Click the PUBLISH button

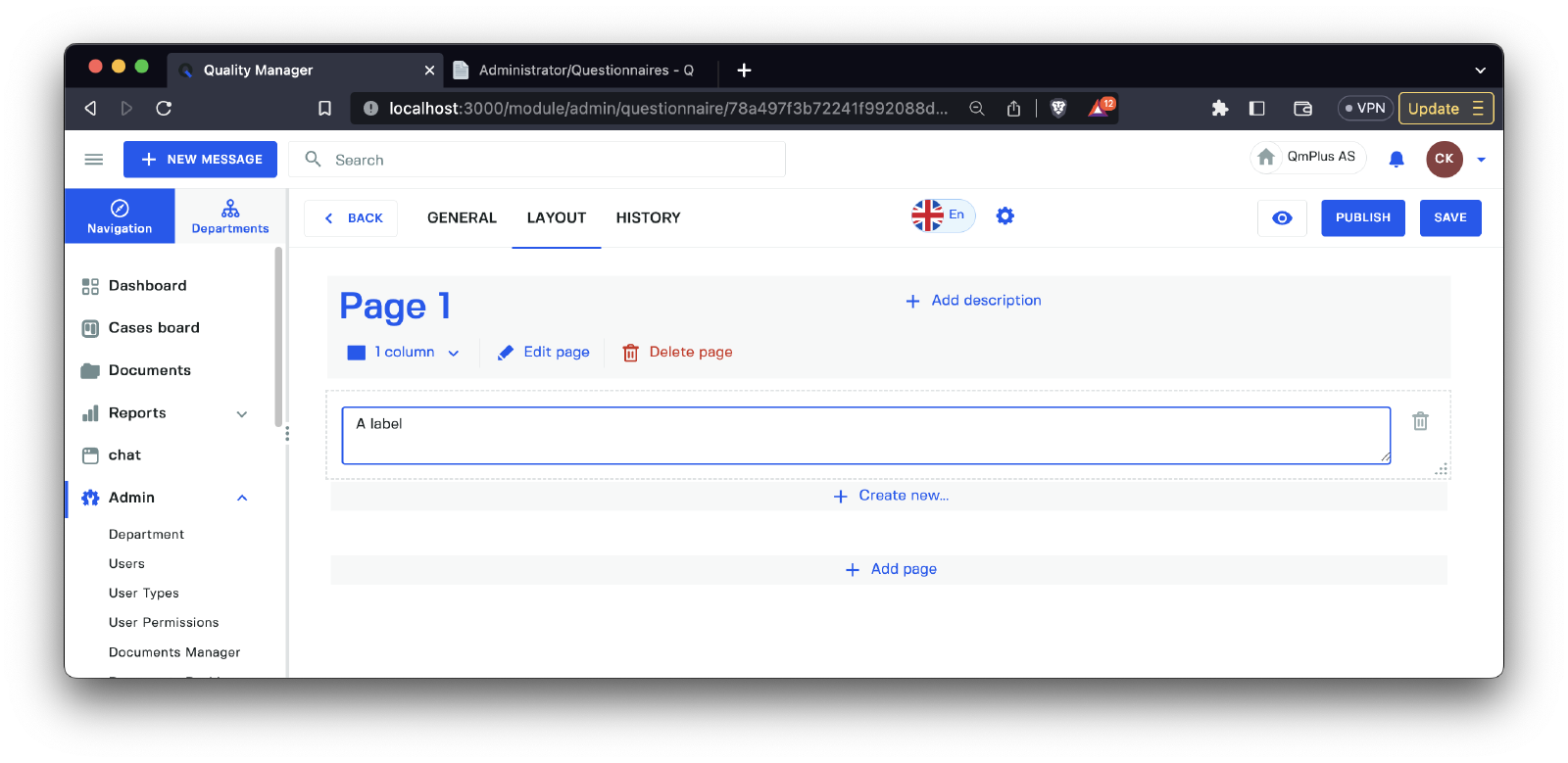[x=1362, y=217]
